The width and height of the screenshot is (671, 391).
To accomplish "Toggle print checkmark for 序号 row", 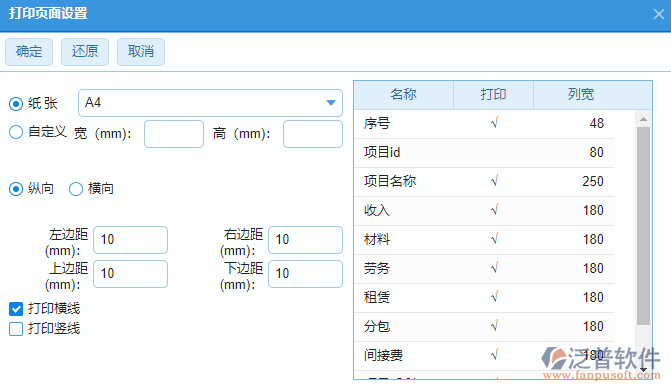I will [x=494, y=124].
